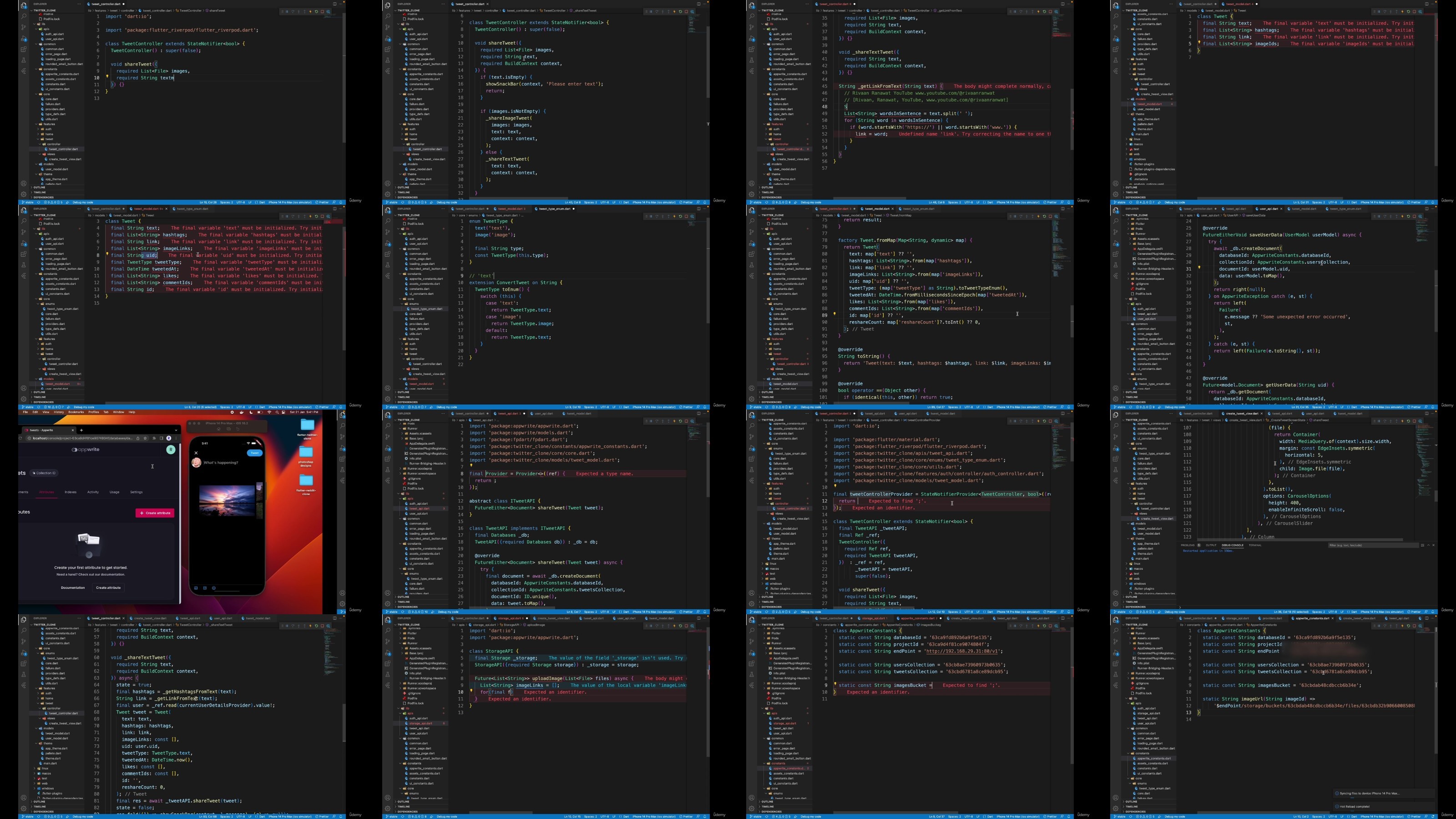This screenshot has width=1456, height=819.
Task: Click the pink Create attribute button
Action: (x=155, y=513)
